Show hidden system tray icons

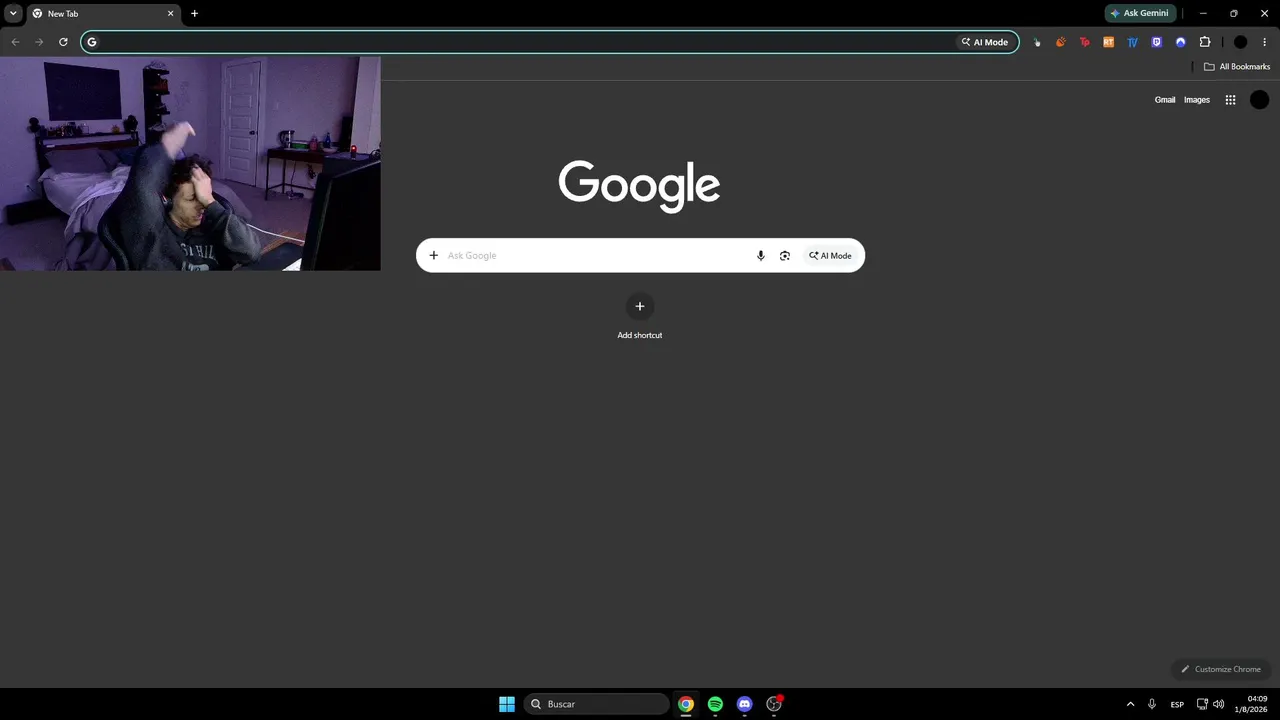[x=1130, y=704]
